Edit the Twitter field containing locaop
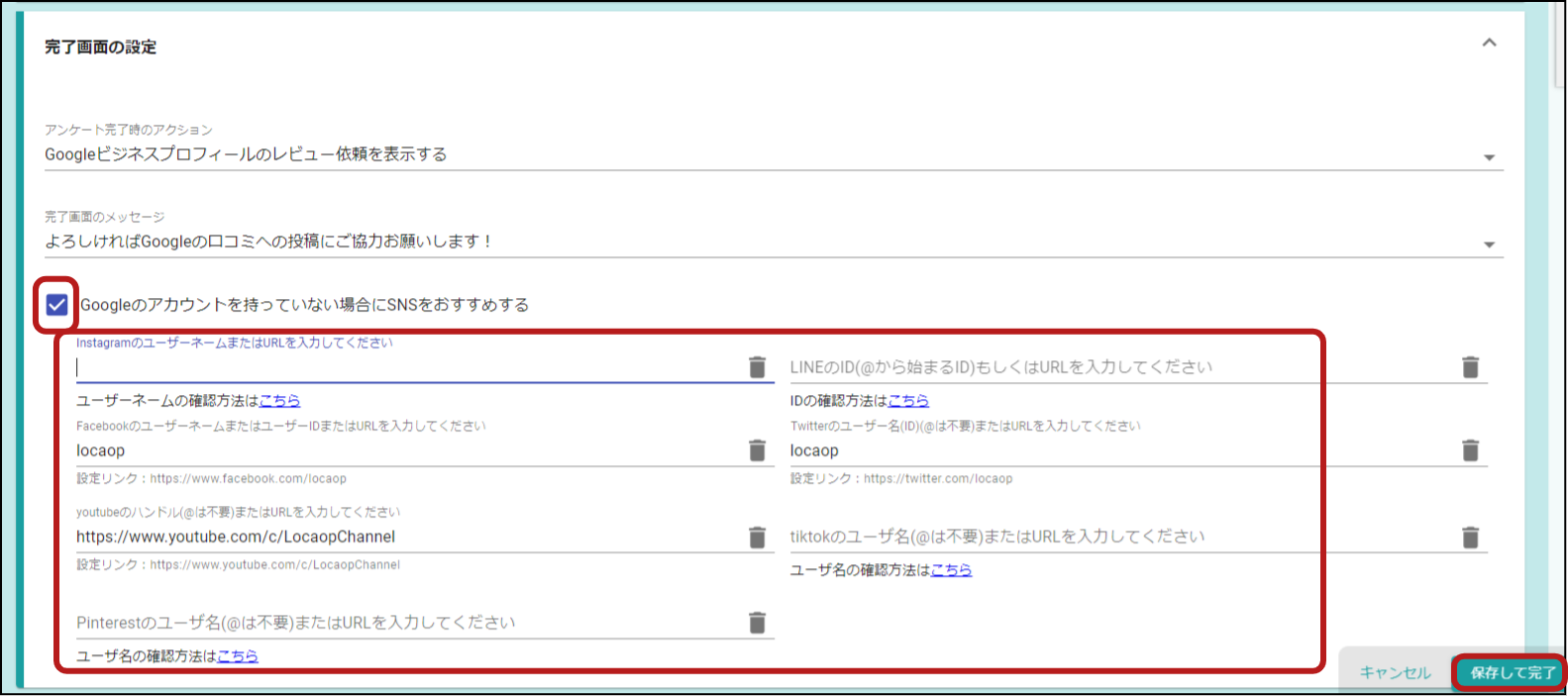Screen dimensions: 1568x696 (1123, 450)
